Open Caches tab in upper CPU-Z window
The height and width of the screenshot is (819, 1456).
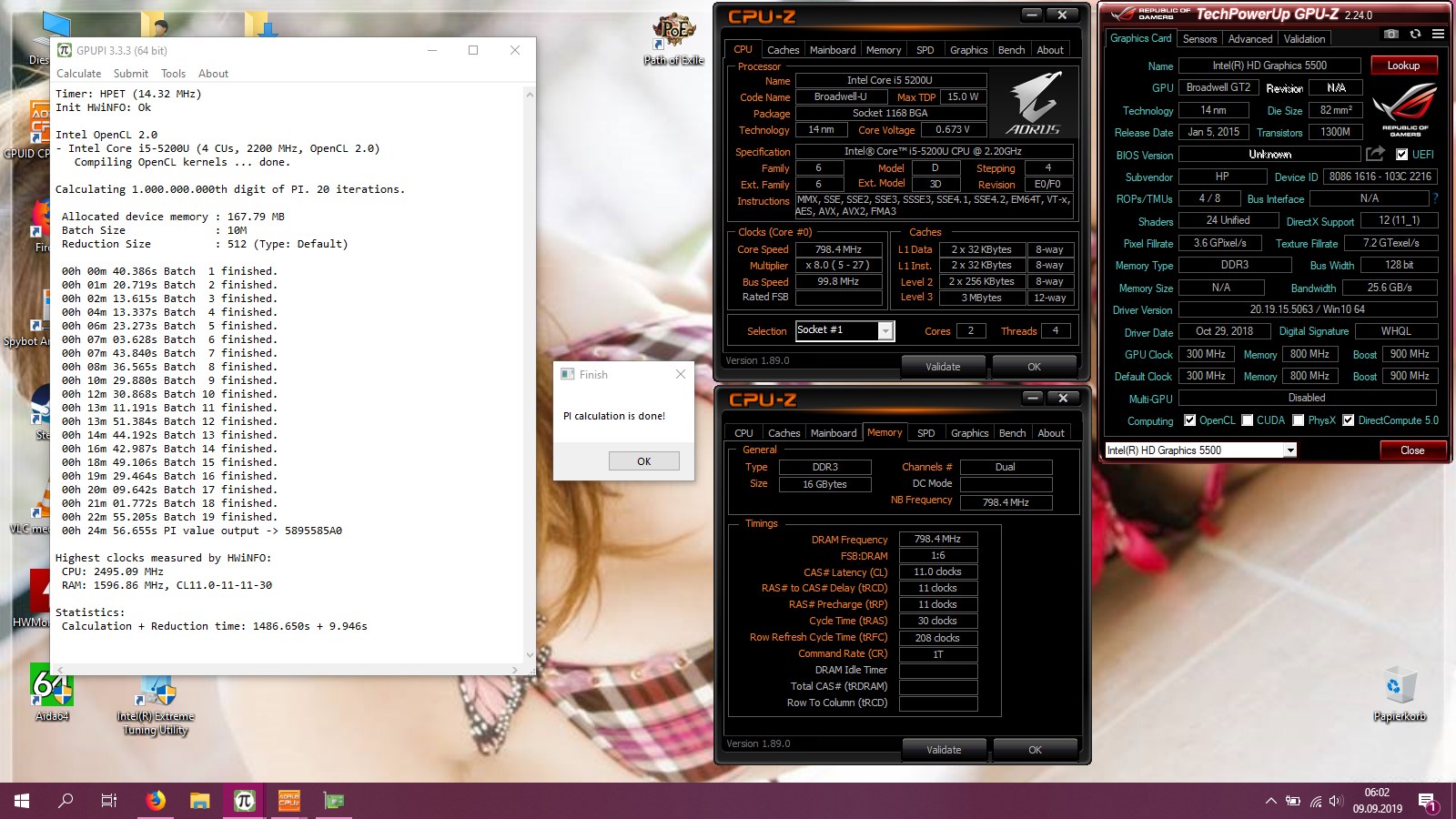[783, 50]
